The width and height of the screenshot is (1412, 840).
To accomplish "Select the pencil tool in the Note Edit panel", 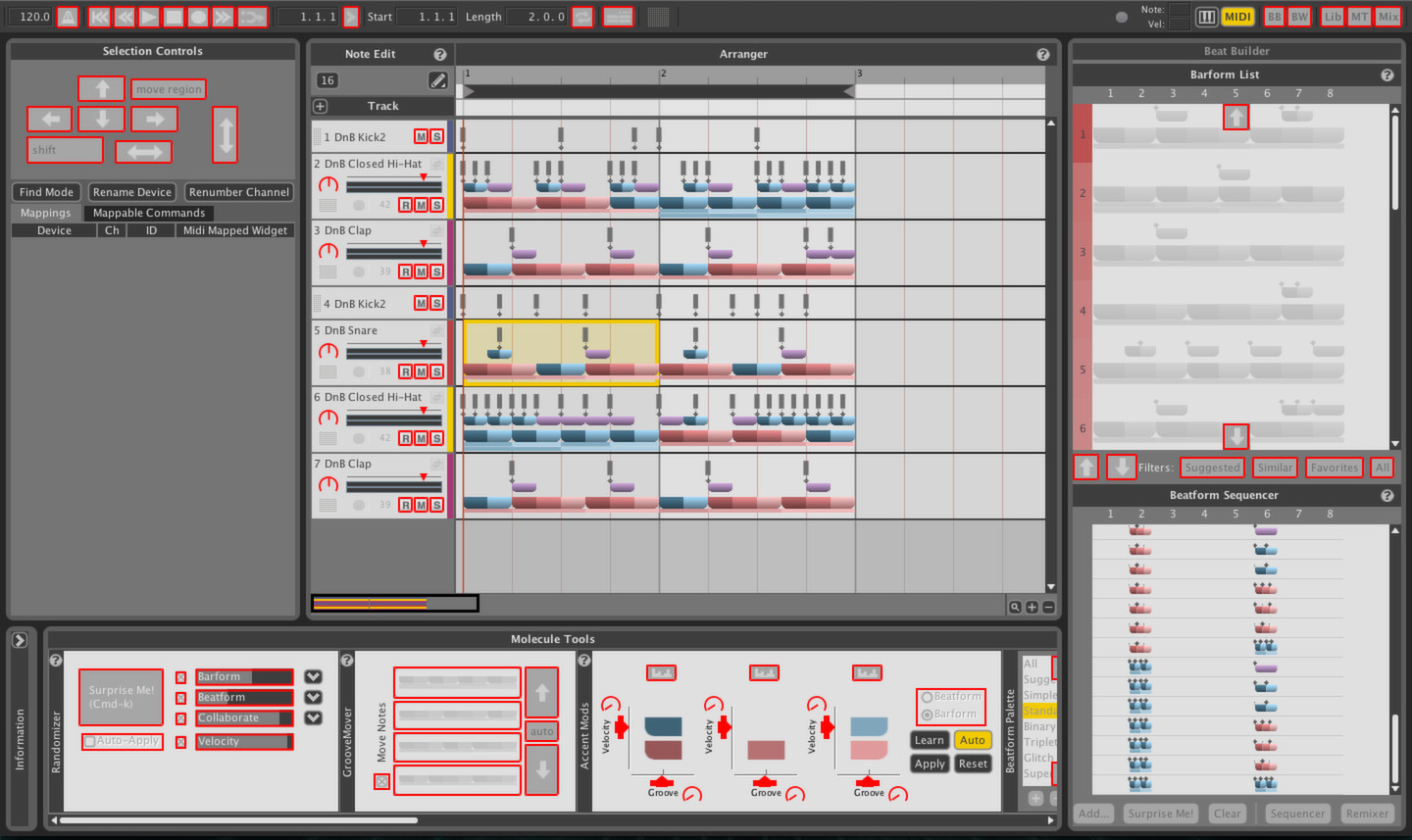I will (438, 79).
